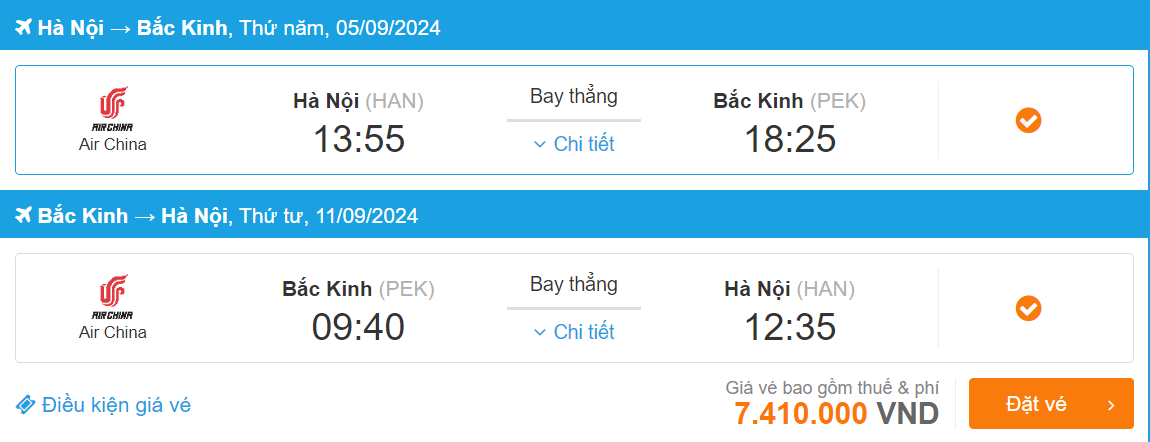1150x442 pixels.
Task: Click the 12:35 arrival time in Hà Nội
Action: click(x=789, y=327)
